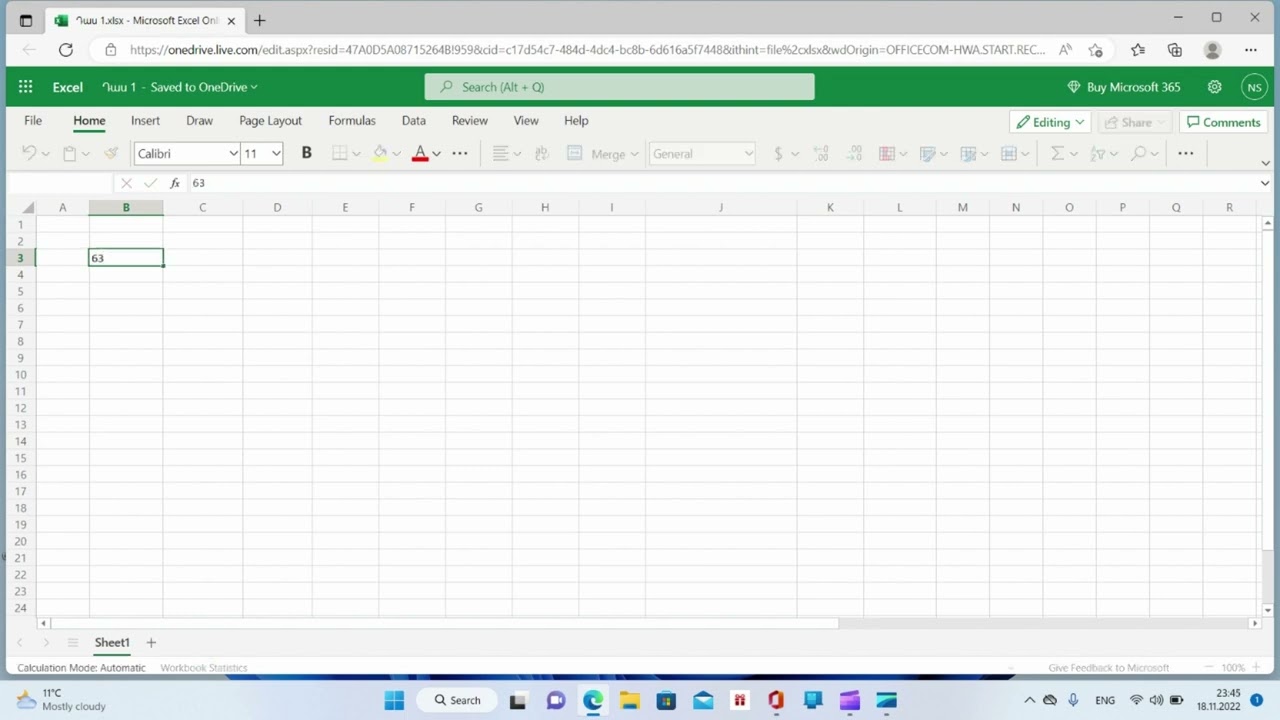Decrease decimal places
The height and width of the screenshot is (720, 1280).
(x=854, y=153)
